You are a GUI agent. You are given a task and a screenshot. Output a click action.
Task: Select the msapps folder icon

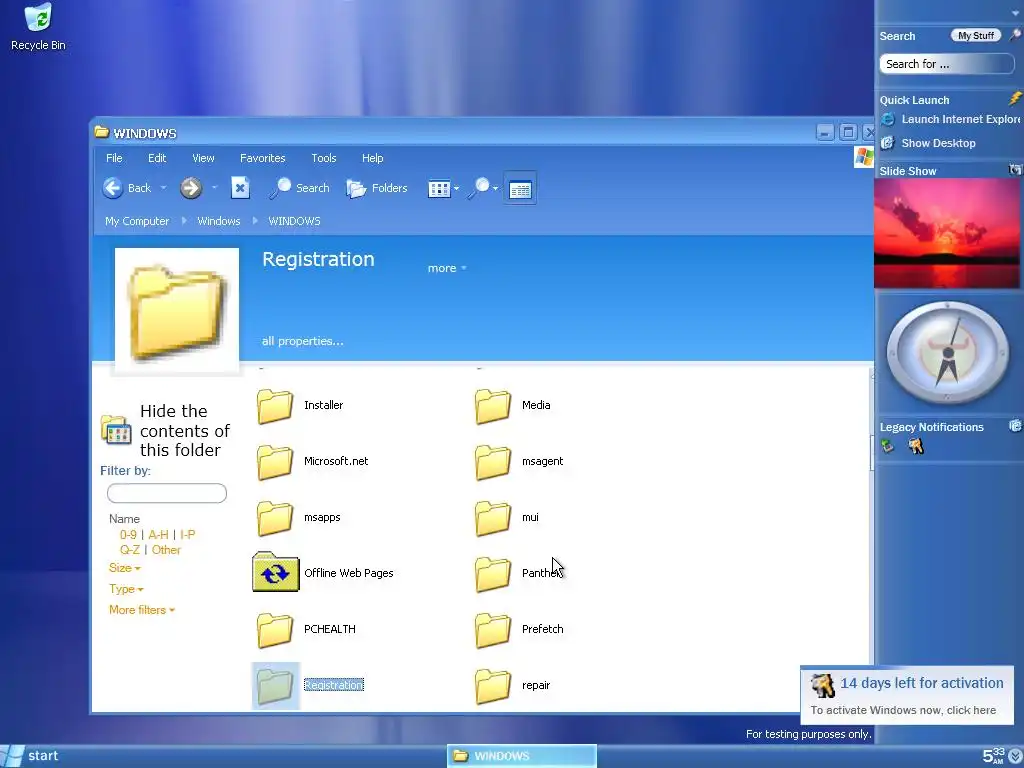coord(275,518)
